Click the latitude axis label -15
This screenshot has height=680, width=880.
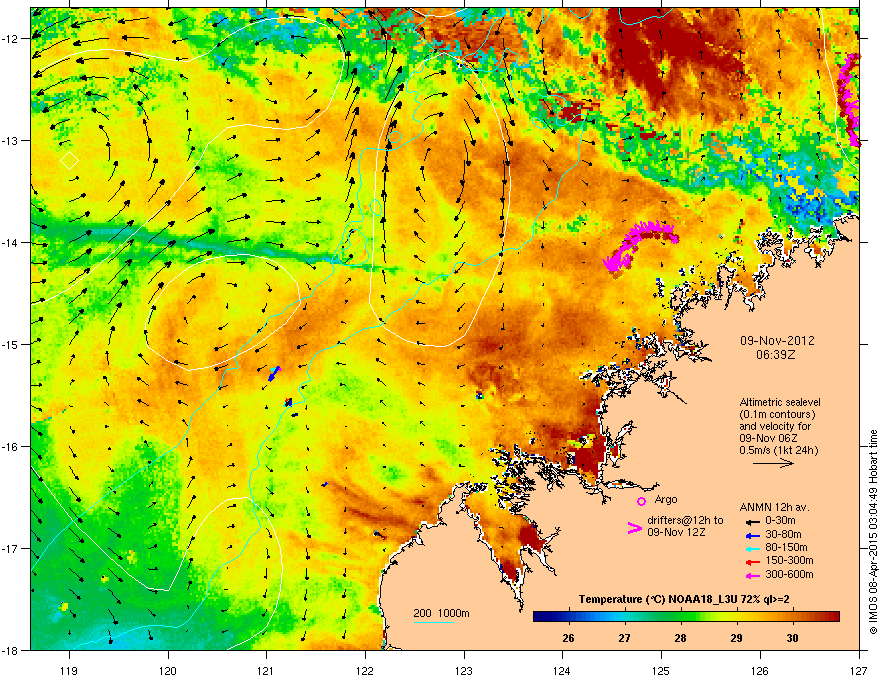pyautogui.click(x=10, y=344)
